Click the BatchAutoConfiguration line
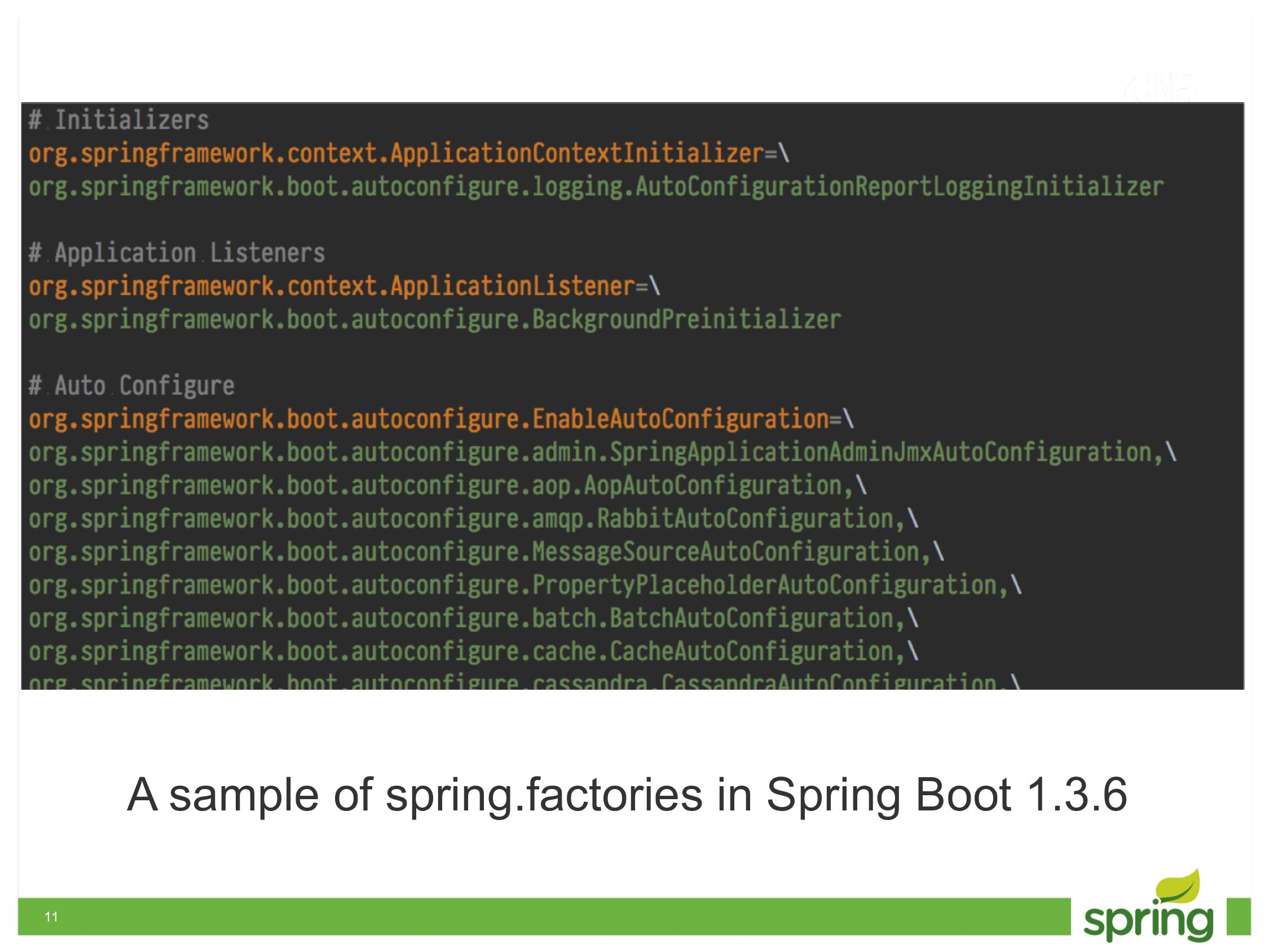The image size is (1269, 952). point(473,619)
